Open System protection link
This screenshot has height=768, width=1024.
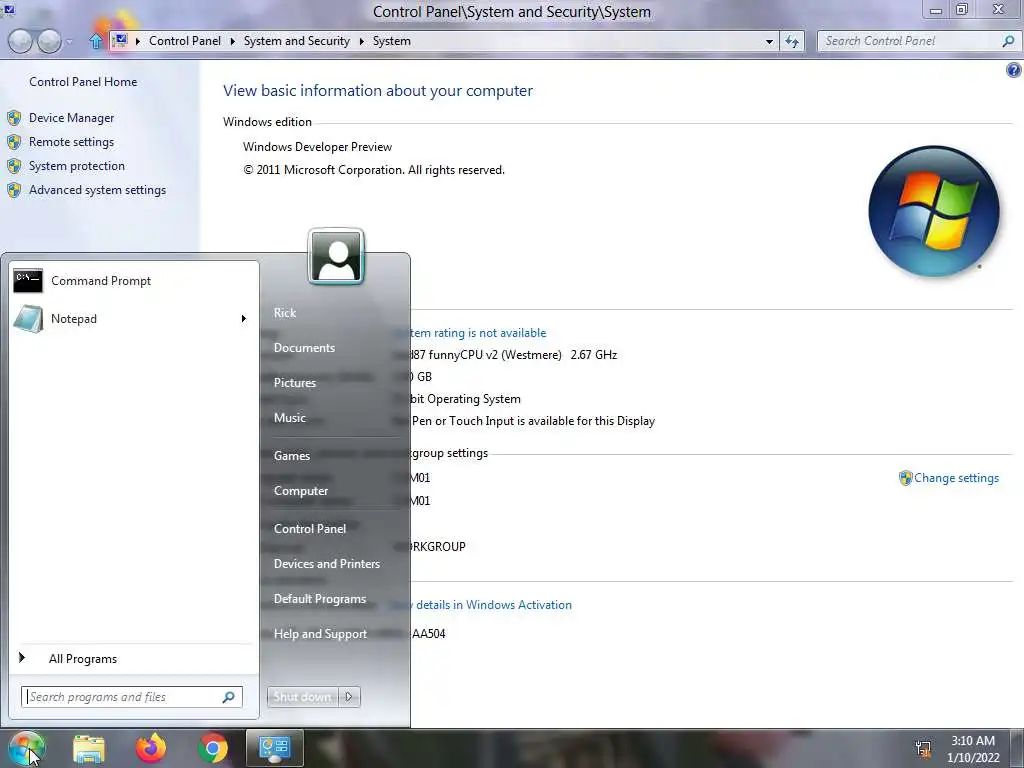point(76,166)
